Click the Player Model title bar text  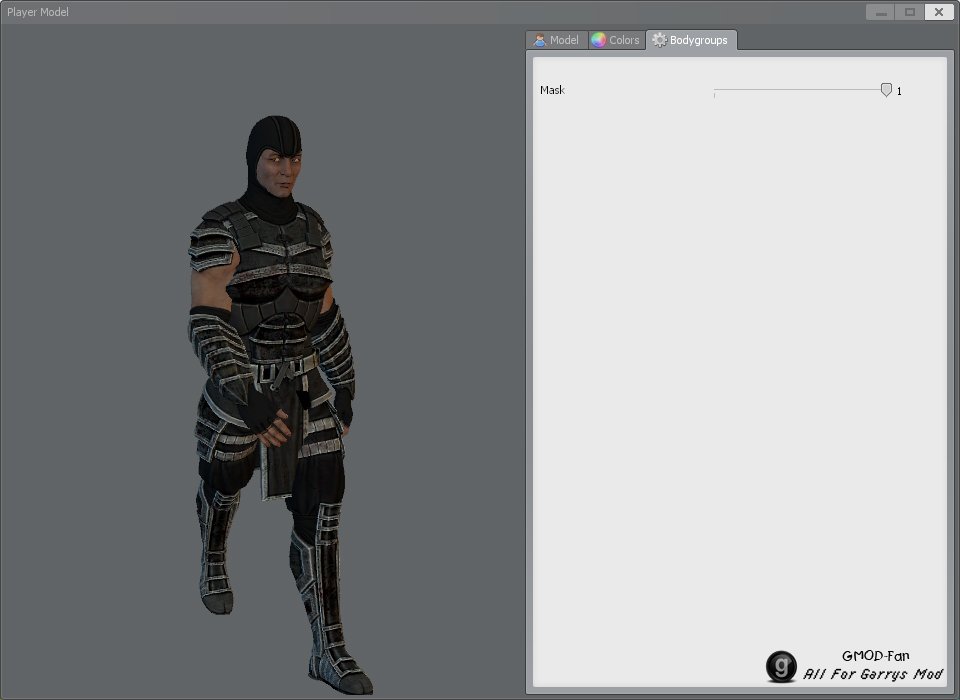[38, 12]
